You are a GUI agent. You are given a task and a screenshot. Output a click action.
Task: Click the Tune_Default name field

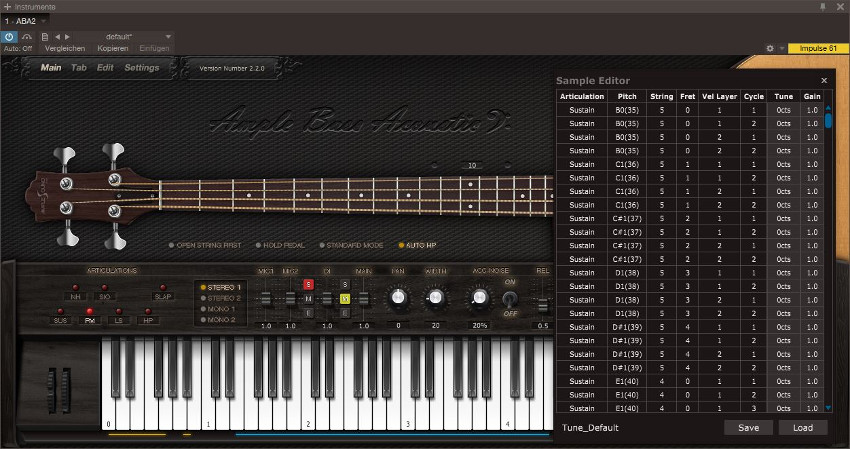point(590,428)
